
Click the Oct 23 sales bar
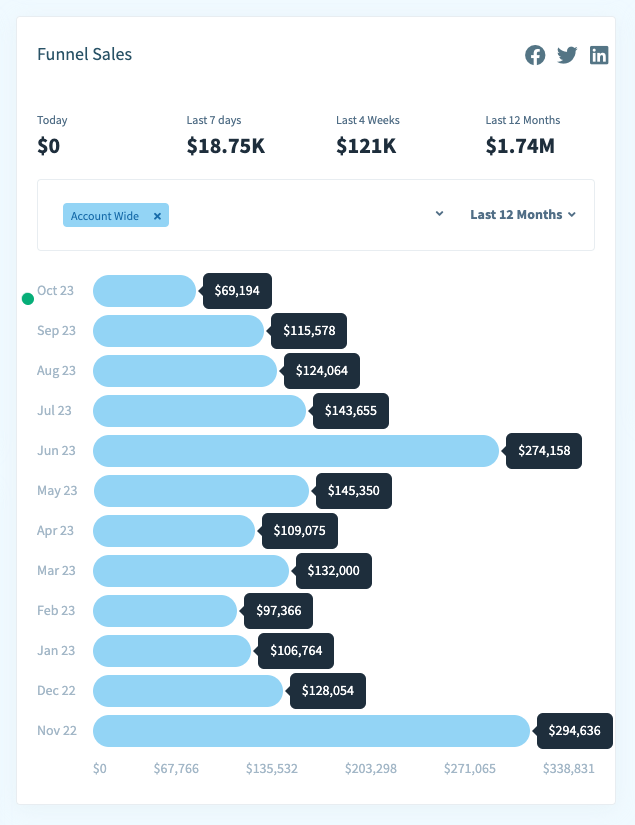(x=144, y=291)
